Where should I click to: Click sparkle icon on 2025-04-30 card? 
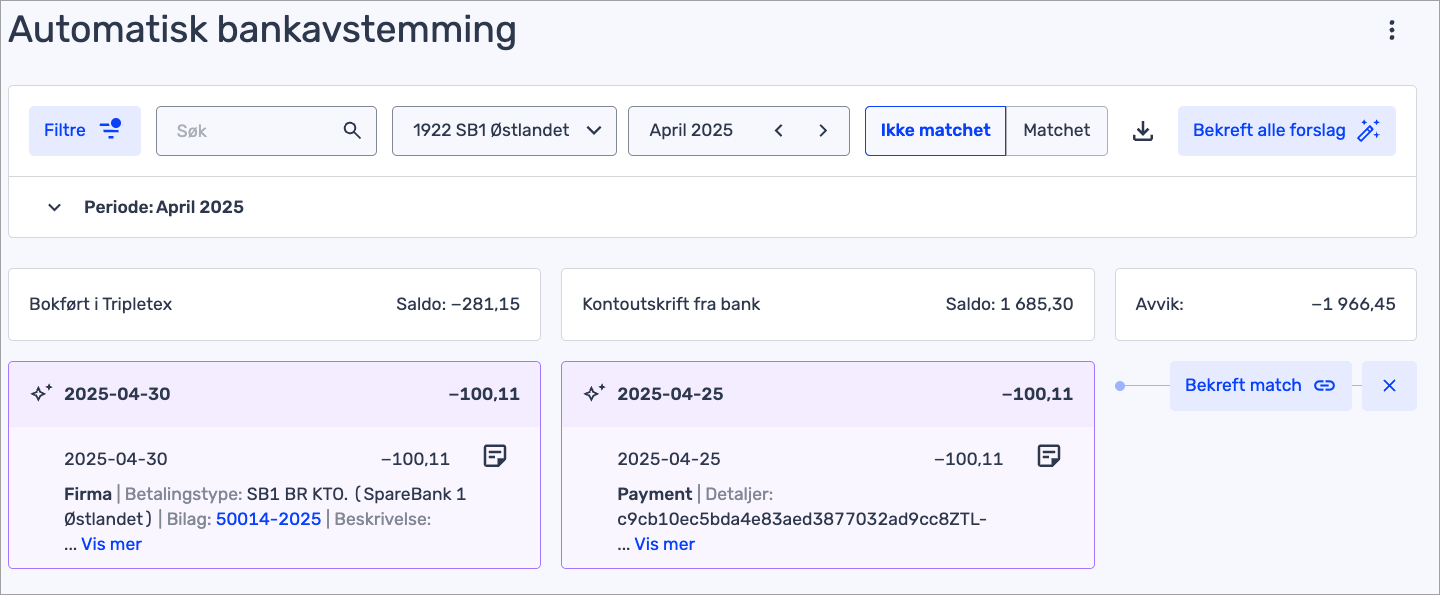(41, 394)
